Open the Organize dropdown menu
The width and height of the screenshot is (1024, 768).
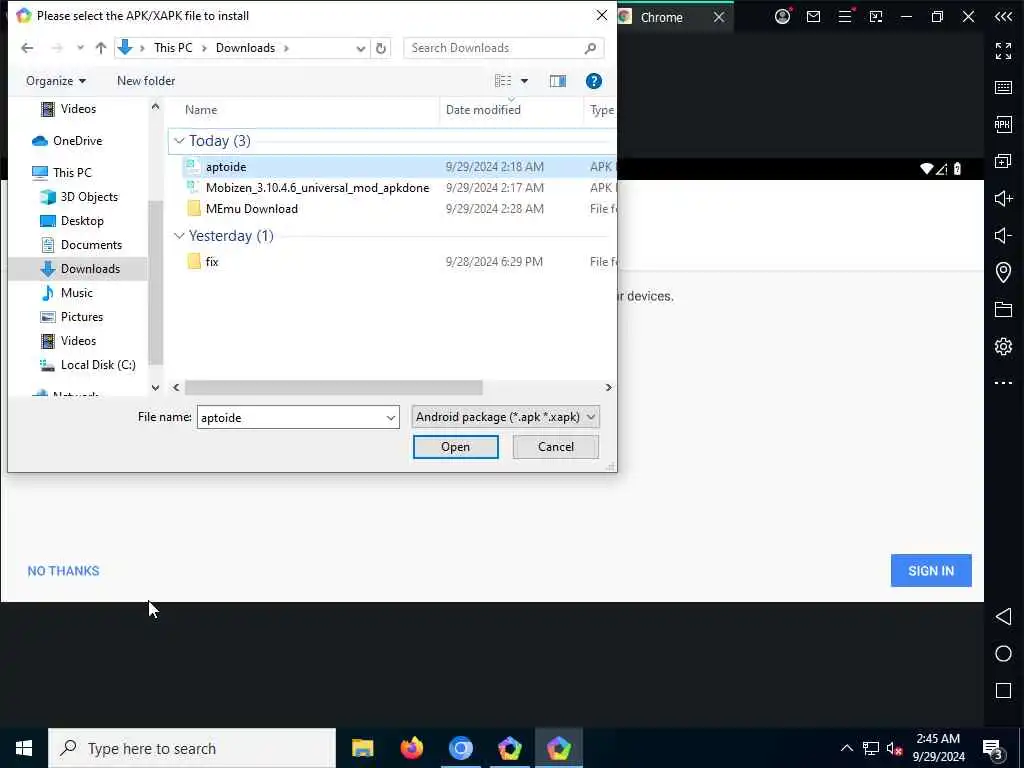(x=56, y=81)
